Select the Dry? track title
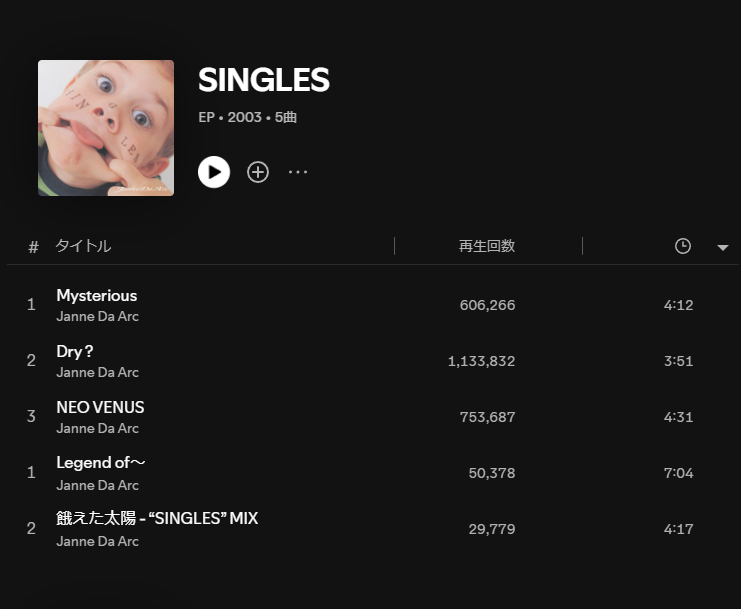 pyautogui.click(x=75, y=351)
